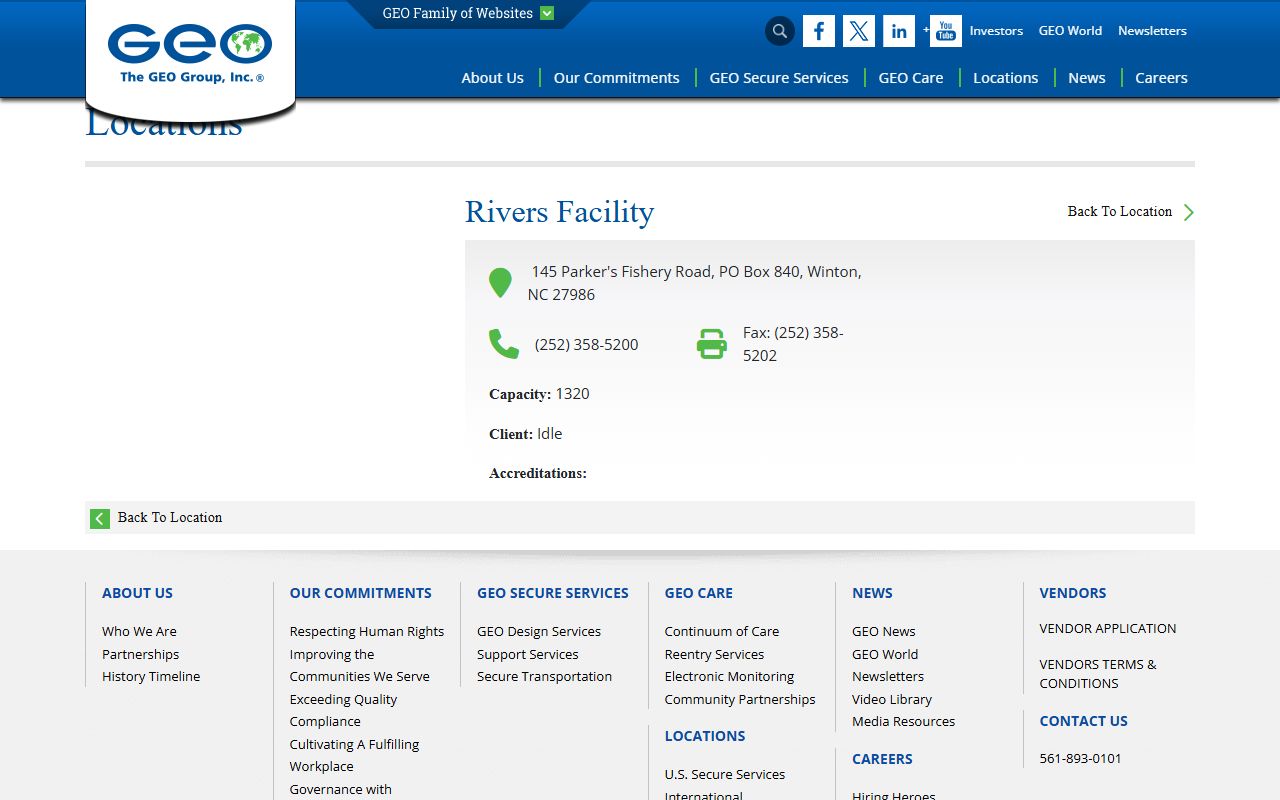Open Secure Transportation footer link
The width and height of the screenshot is (1280, 800).
544,676
